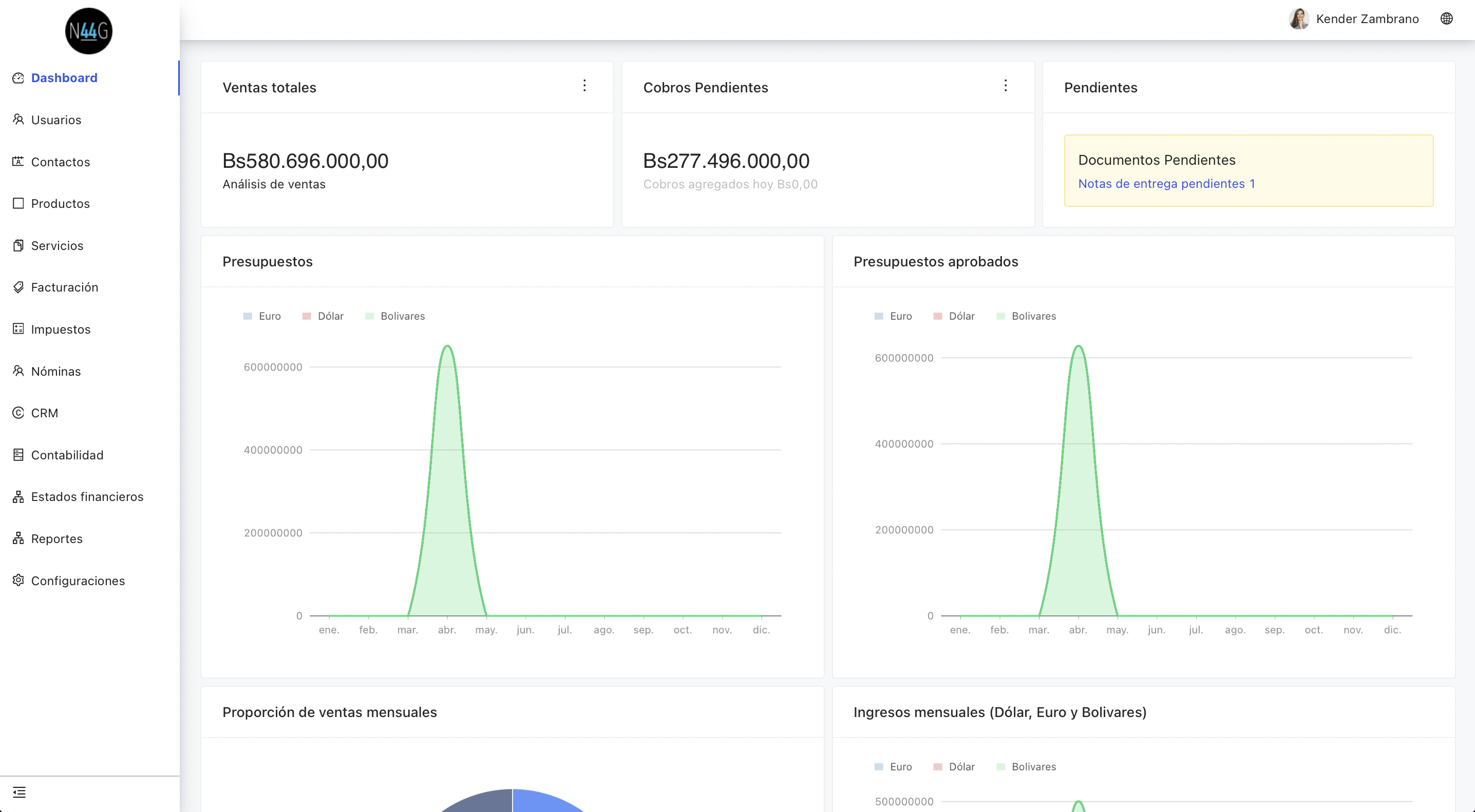Click Cobros agregados hoy Bs0,00 text
This screenshot has height=812, width=1475.
point(730,184)
